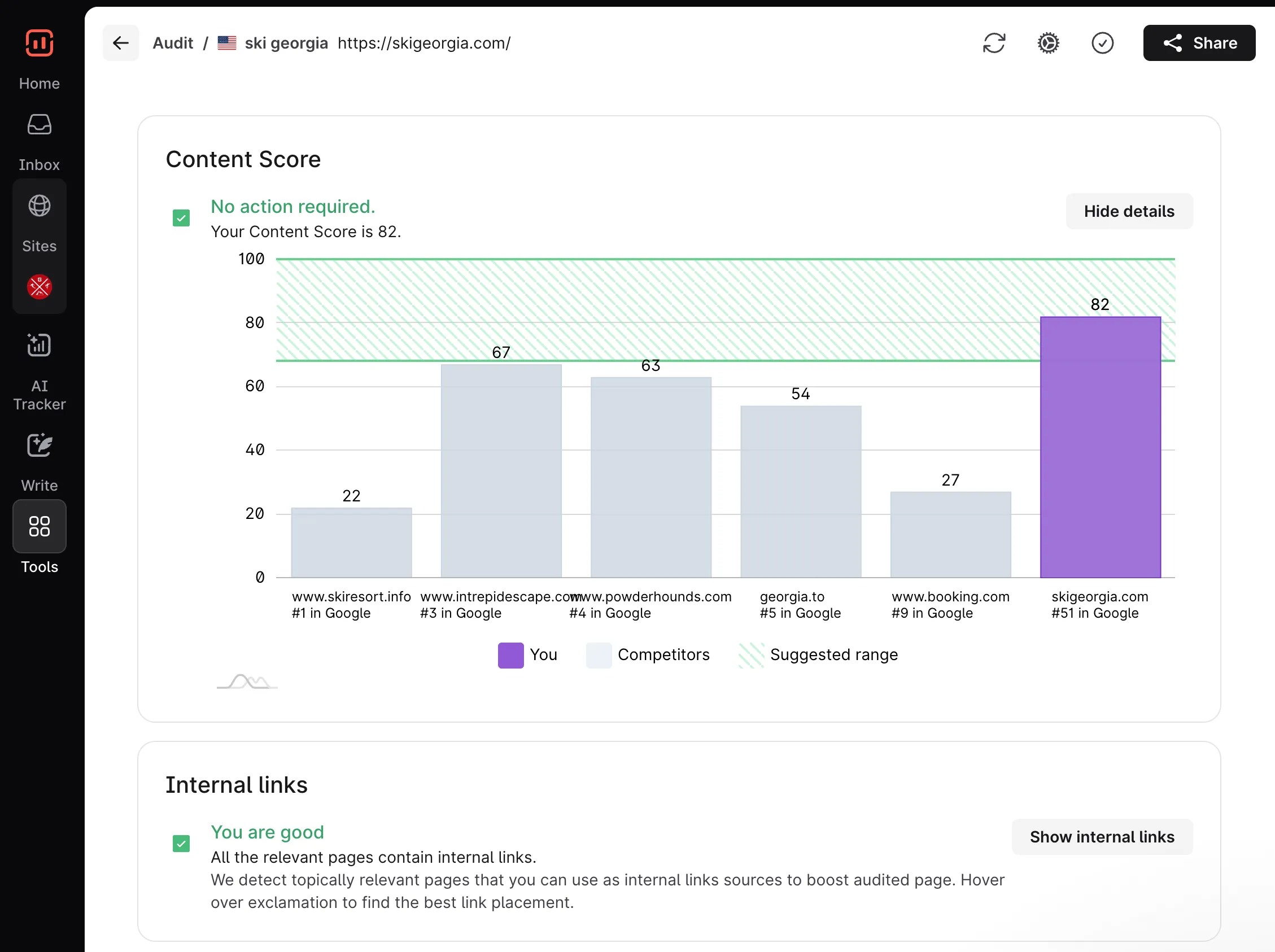Toggle the Content Score green checkbox
The width and height of the screenshot is (1275, 952).
pyautogui.click(x=181, y=219)
